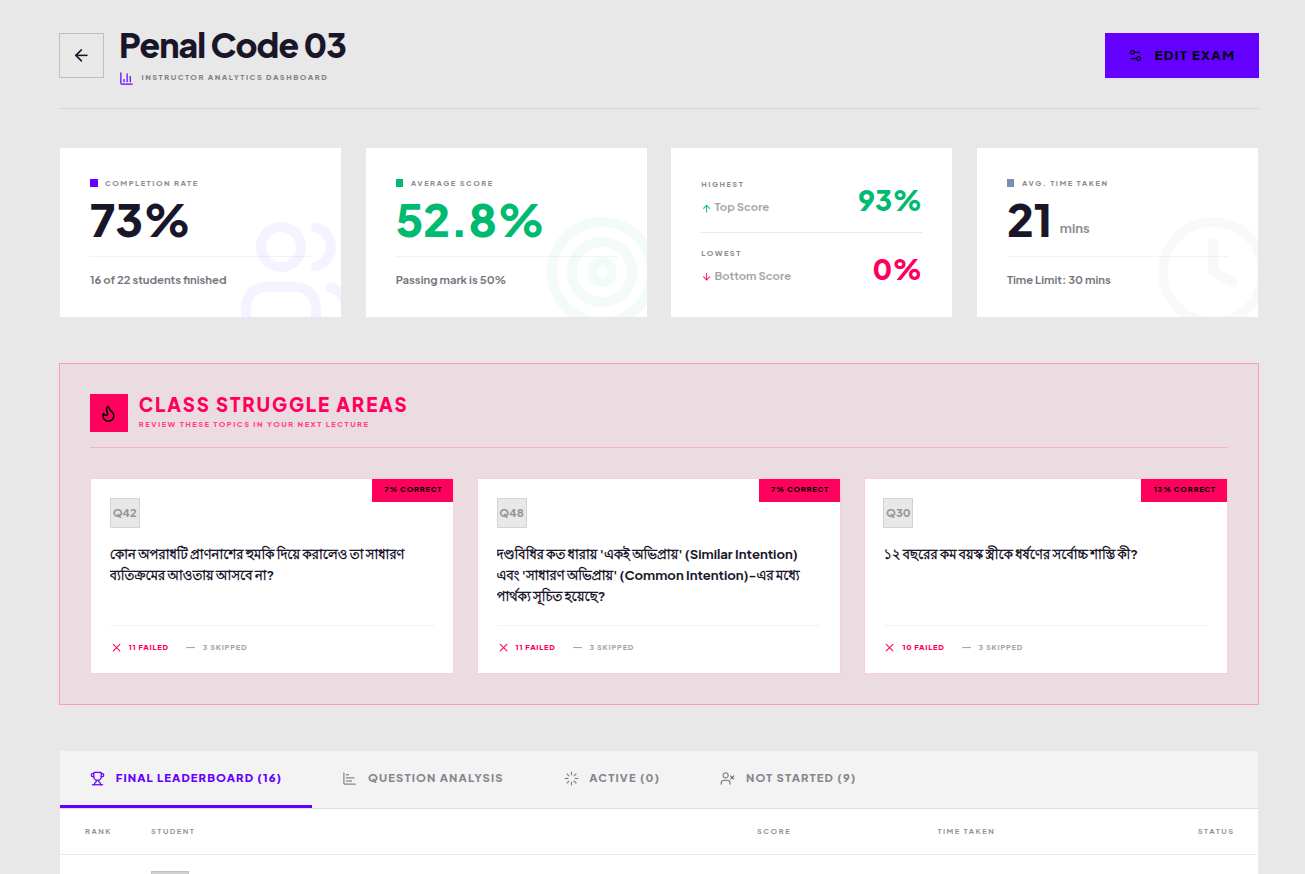Click the 'Time Limit: 30 mins' text
Screen dimensions: 1305x874
pyautogui.click(x=1059, y=280)
